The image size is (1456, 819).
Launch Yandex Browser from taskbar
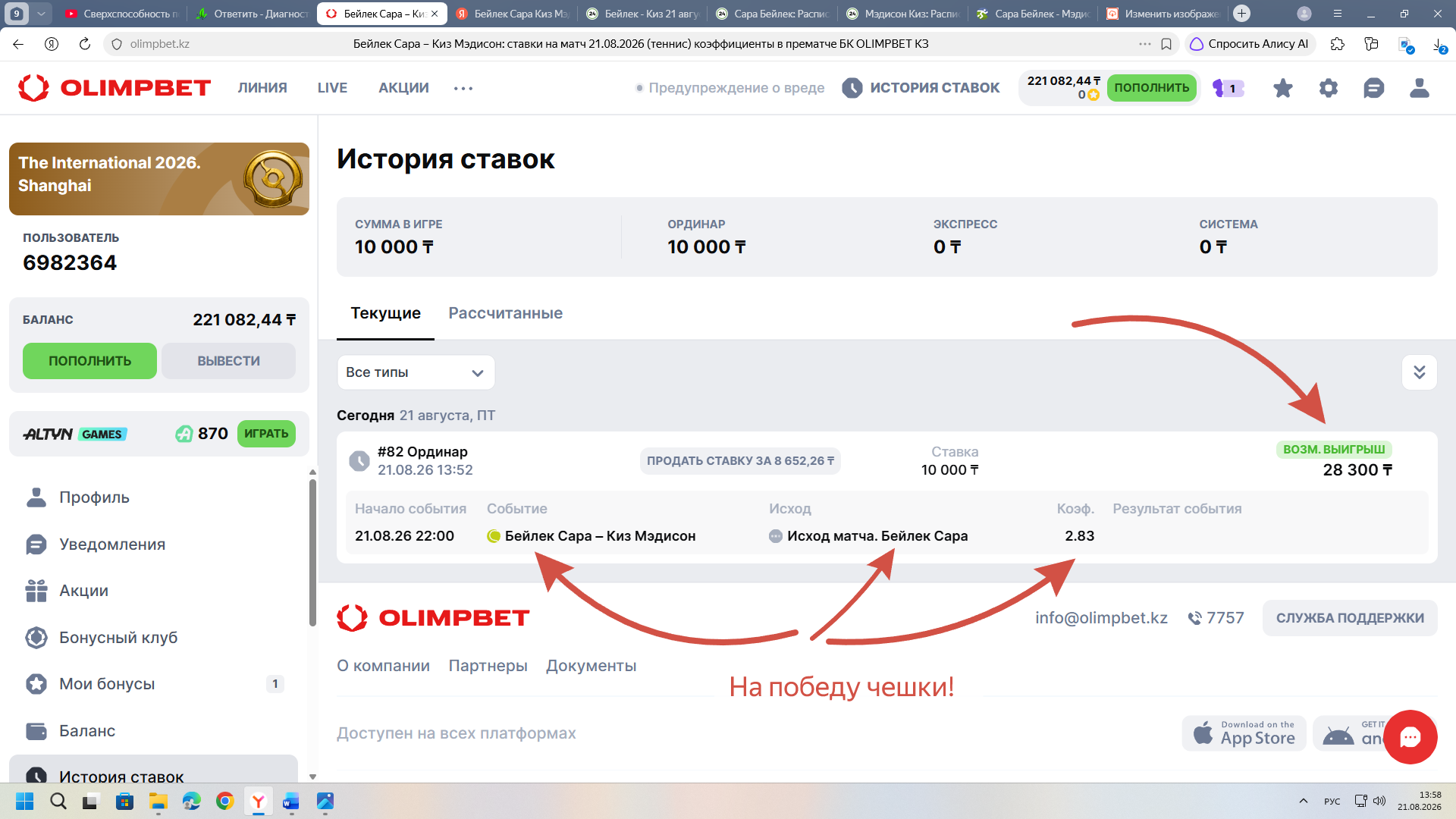click(259, 801)
